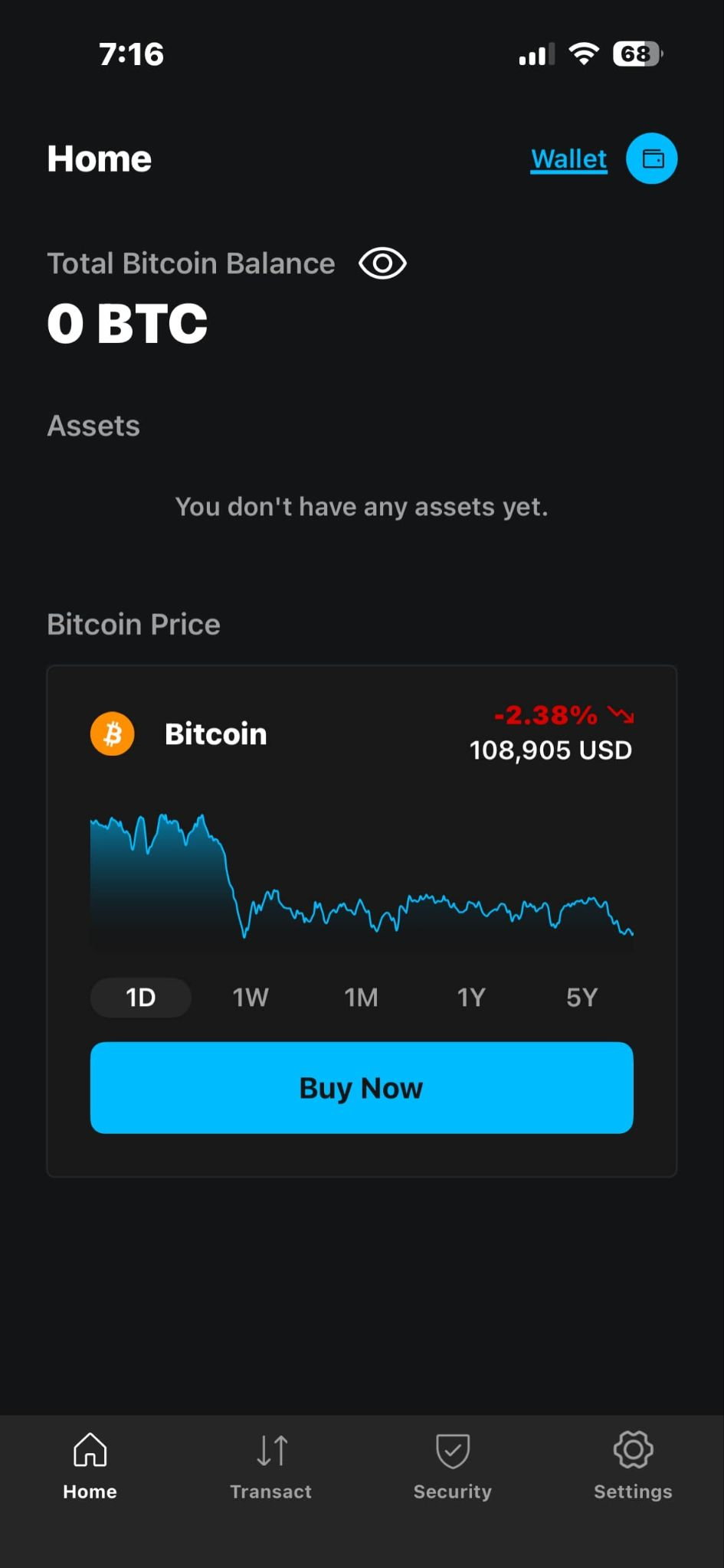Click the red downward trend arrow

(621, 715)
